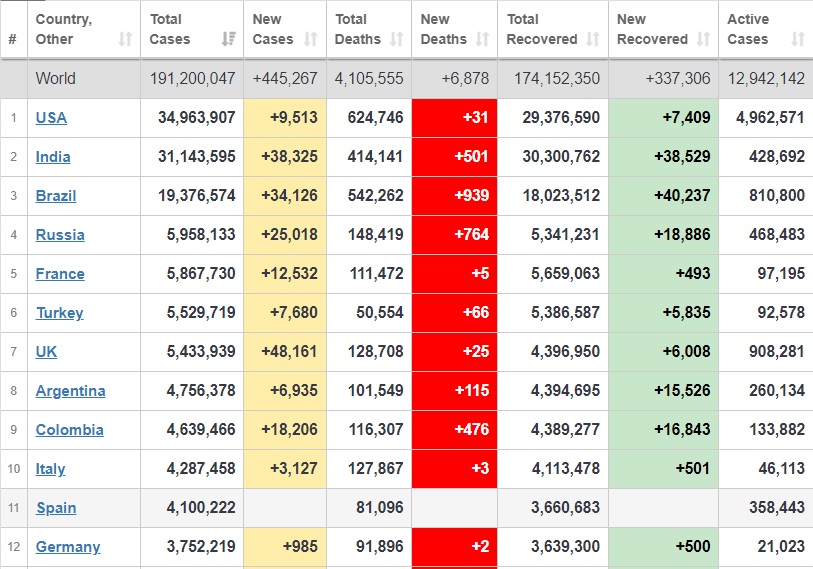
Task: Open Colombia's detail page link
Action: [x=69, y=430]
